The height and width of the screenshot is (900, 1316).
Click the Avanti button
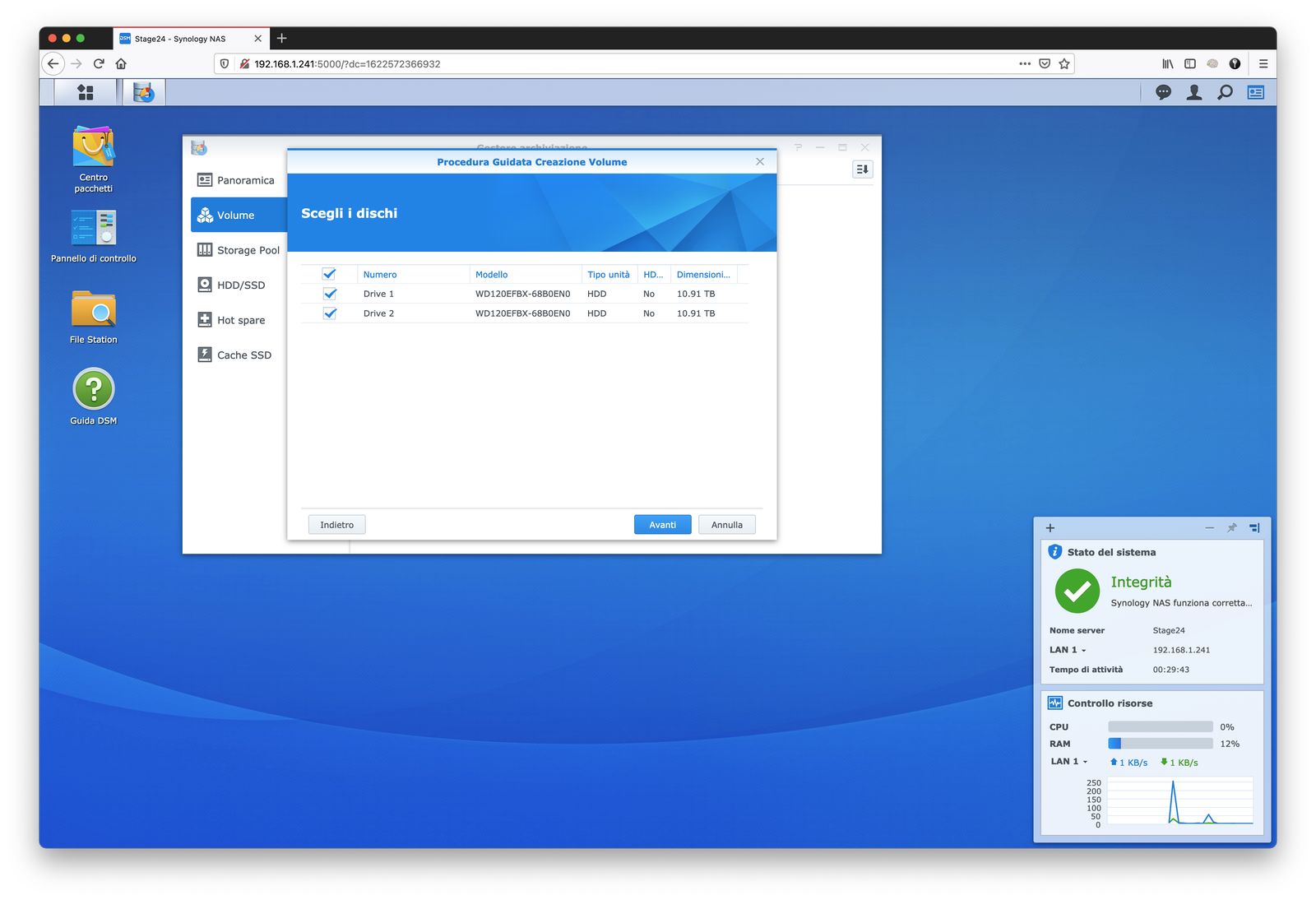663,525
